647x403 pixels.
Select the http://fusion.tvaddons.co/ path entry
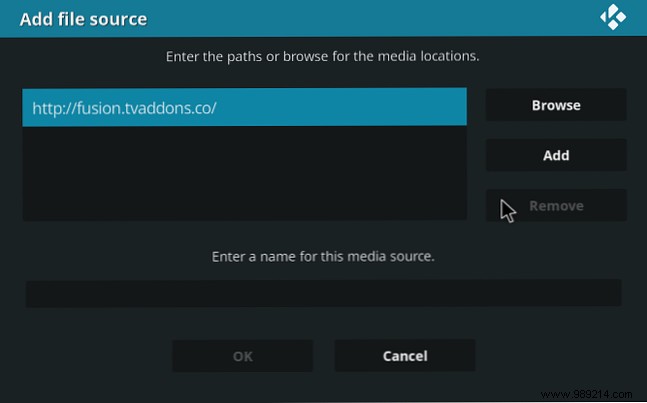[x=244, y=107]
